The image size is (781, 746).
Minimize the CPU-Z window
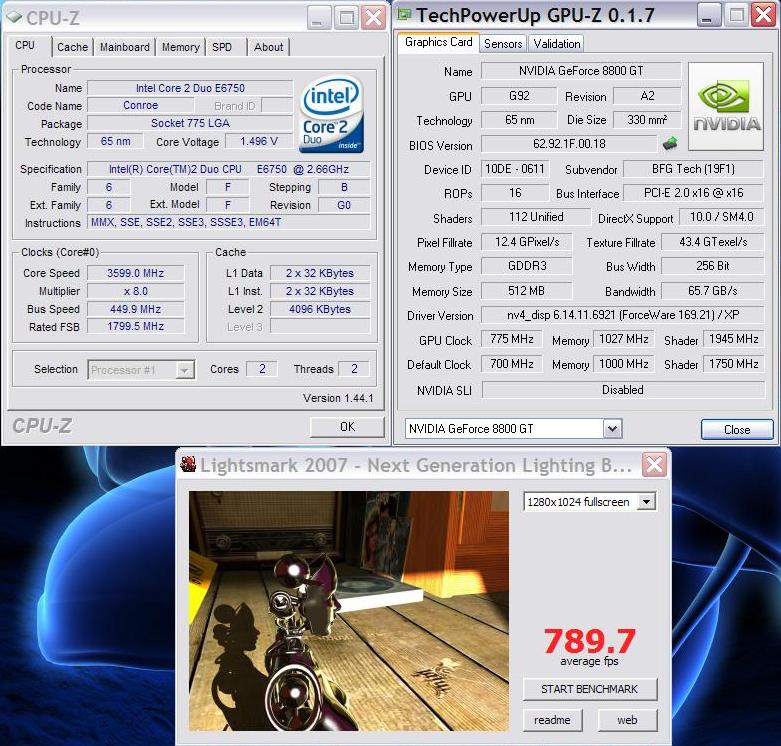coord(319,18)
